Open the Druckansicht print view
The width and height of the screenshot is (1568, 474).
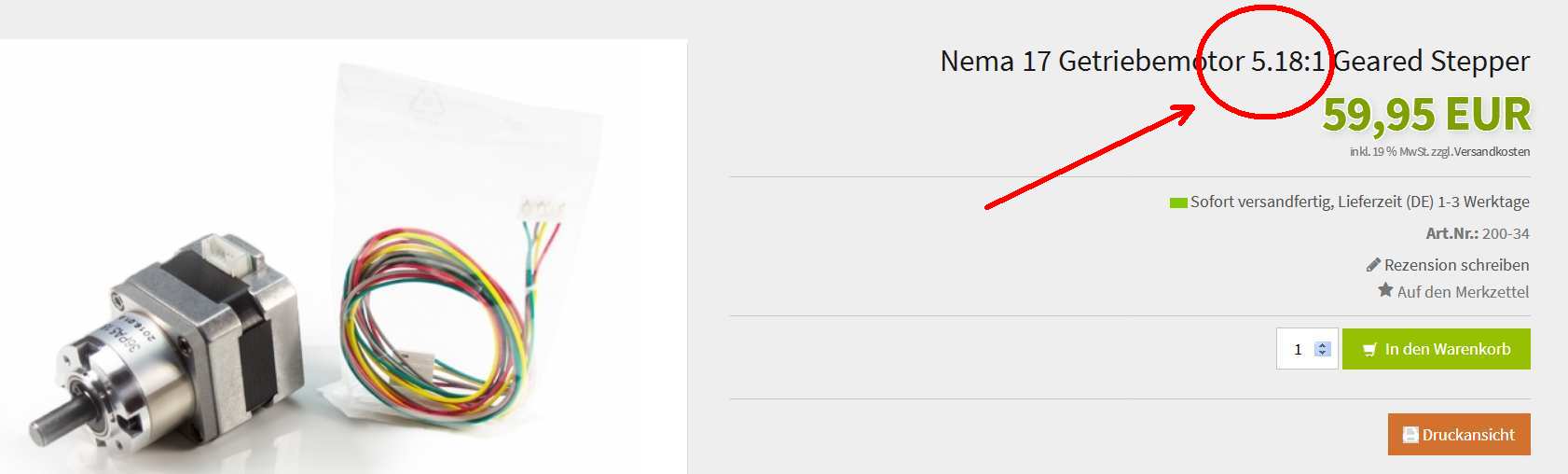pyautogui.click(x=1459, y=435)
